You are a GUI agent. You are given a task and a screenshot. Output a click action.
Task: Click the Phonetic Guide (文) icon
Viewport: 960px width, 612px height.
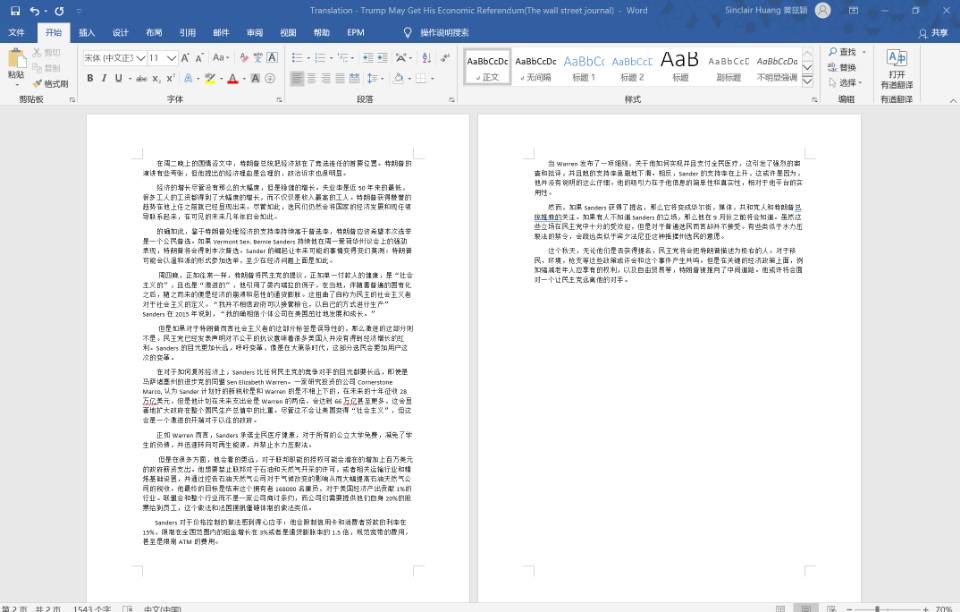[258, 58]
